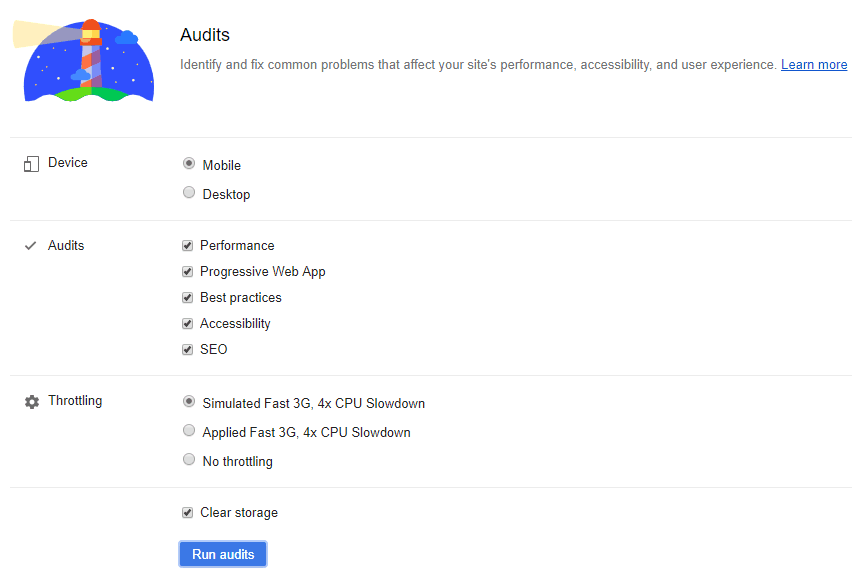Select the Desktop device option
This screenshot has height=572, width=853.
coord(189,193)
